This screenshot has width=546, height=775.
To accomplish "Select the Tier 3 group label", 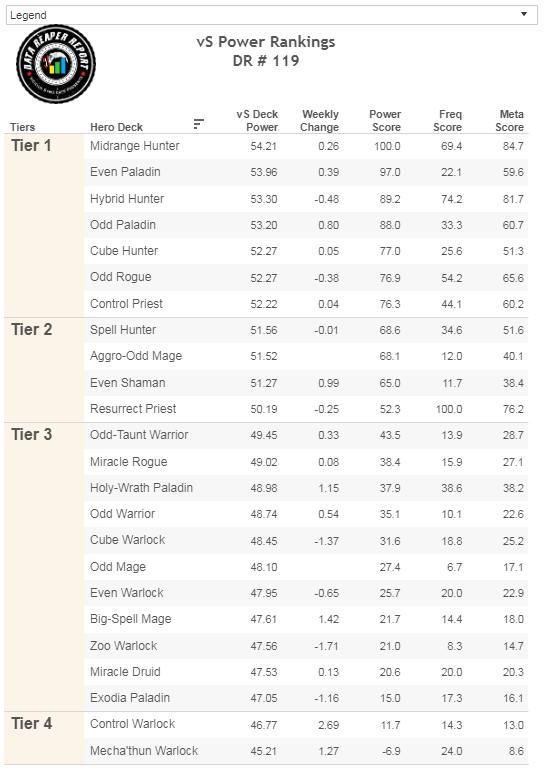I will tap(32, 434).
